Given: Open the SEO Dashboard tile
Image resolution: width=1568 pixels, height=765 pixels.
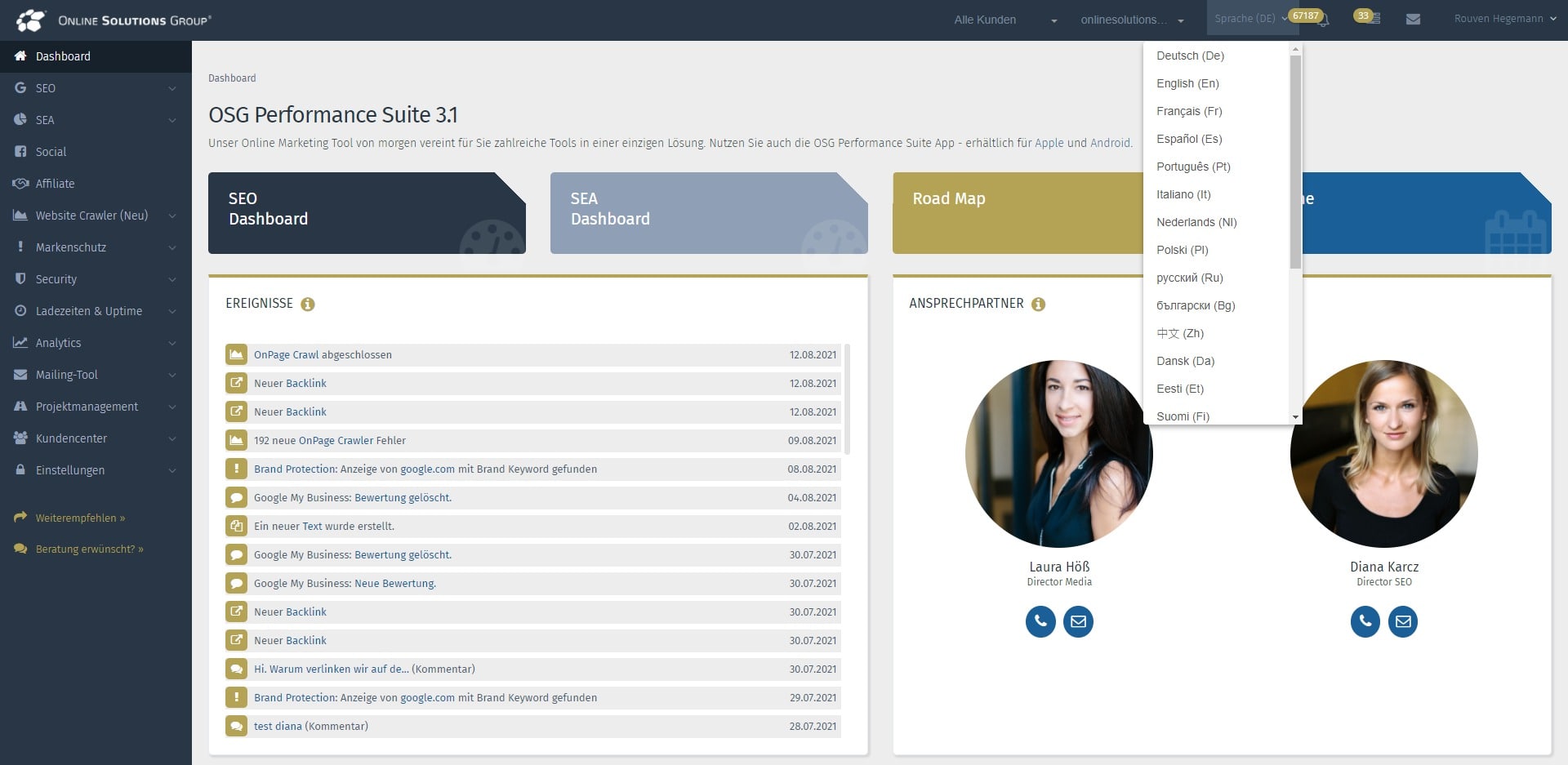Looking at the screenshot, I should tap(367, 213).
